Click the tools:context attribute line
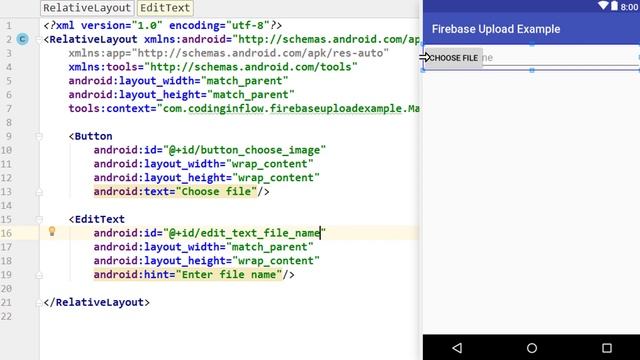 tap(244, 109)
